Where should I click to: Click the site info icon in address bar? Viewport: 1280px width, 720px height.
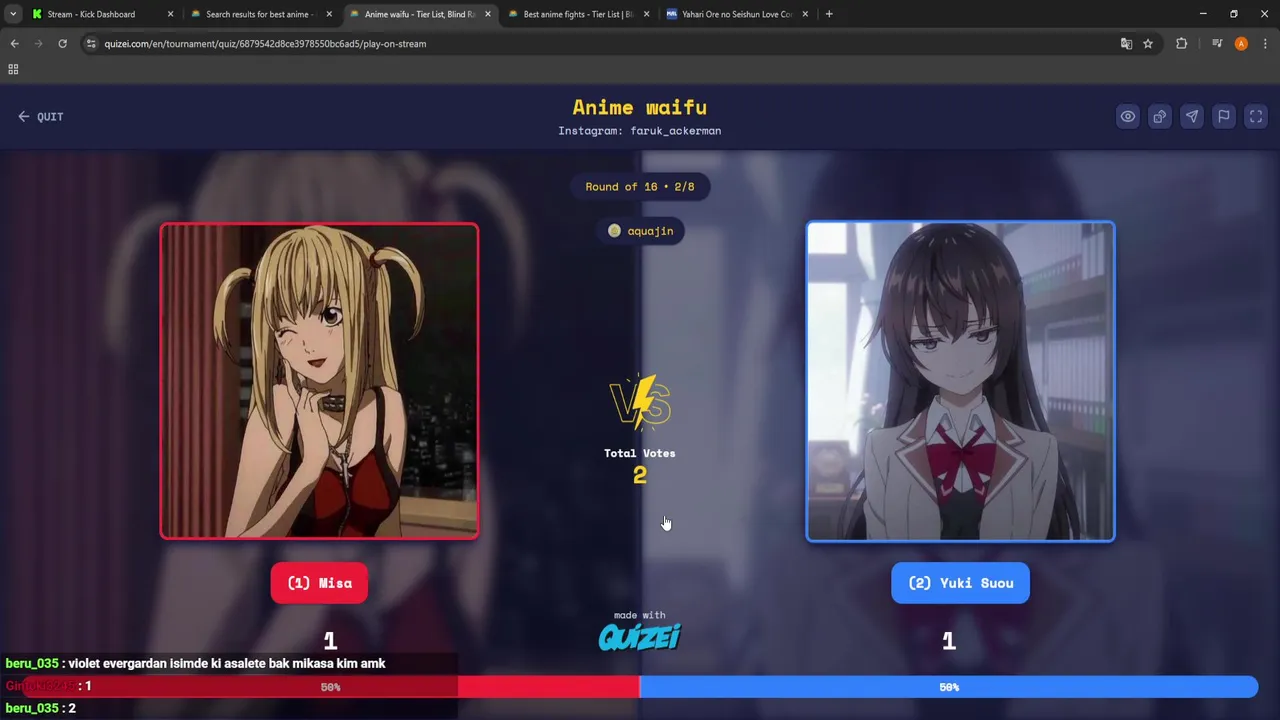(91, 44)
